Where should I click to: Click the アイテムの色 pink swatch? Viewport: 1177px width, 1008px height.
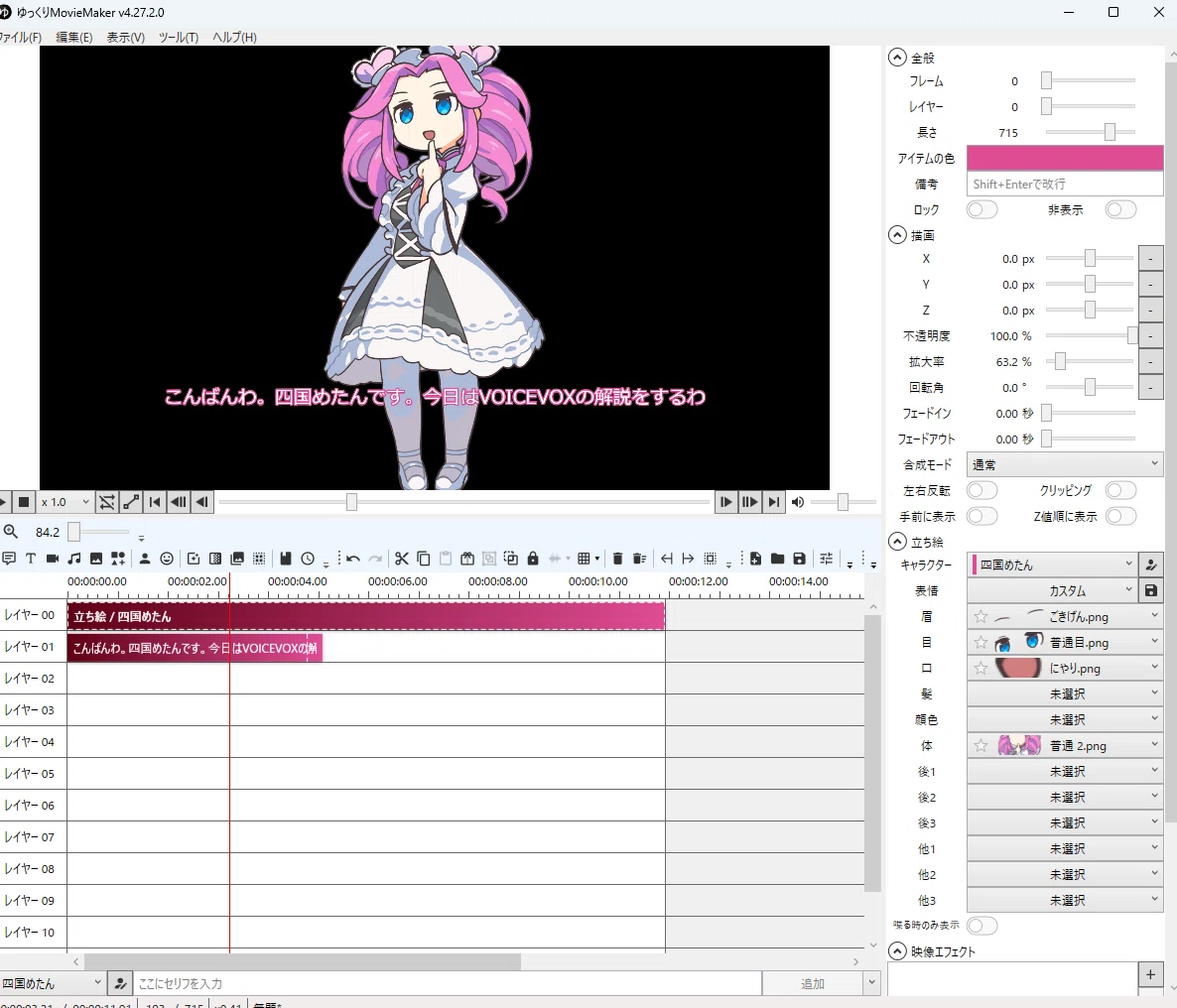(1065, 159)
